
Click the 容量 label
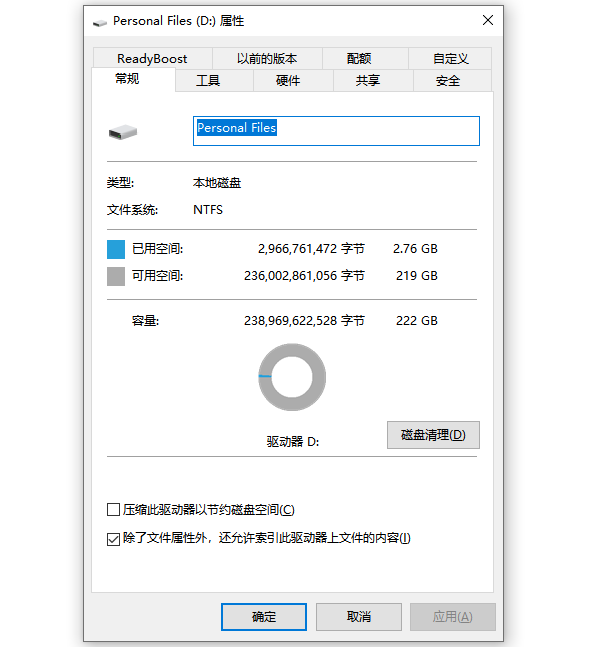(145, 321)
